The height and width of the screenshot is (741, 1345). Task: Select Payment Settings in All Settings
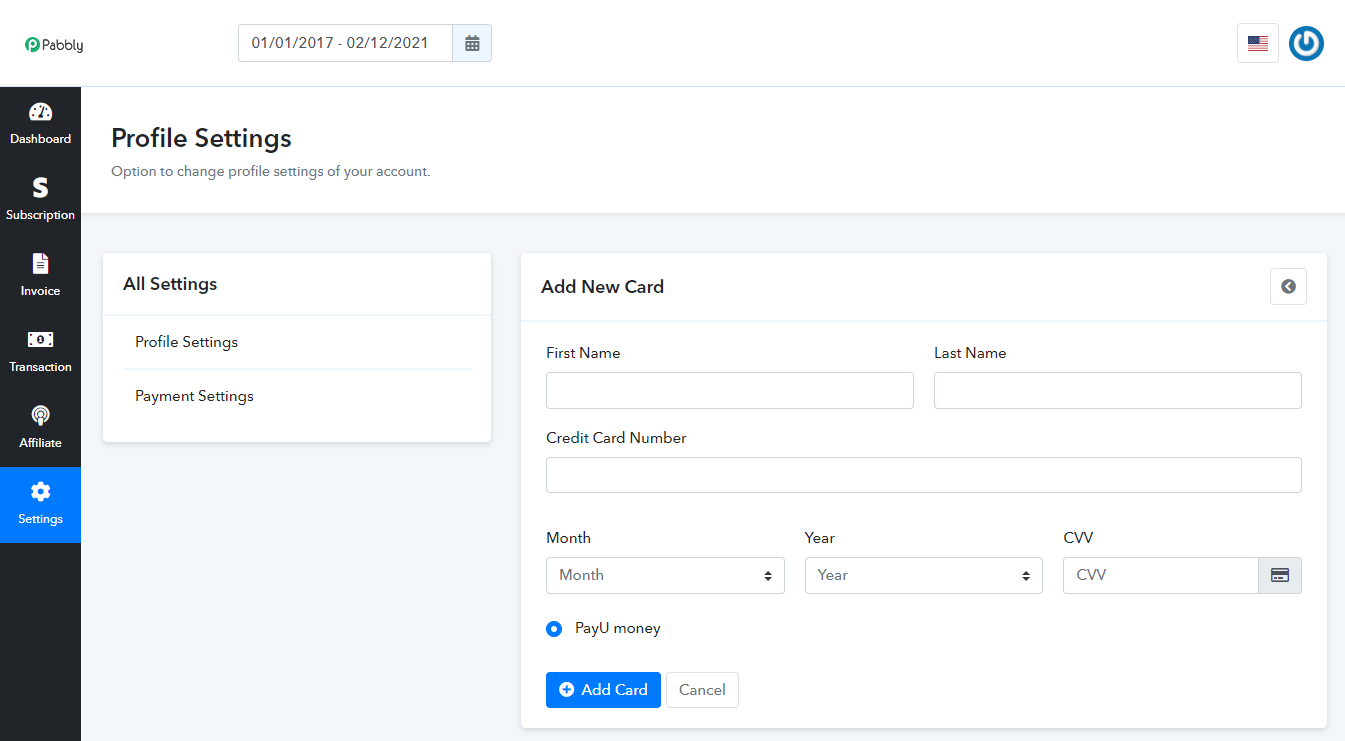coord(195,396)
